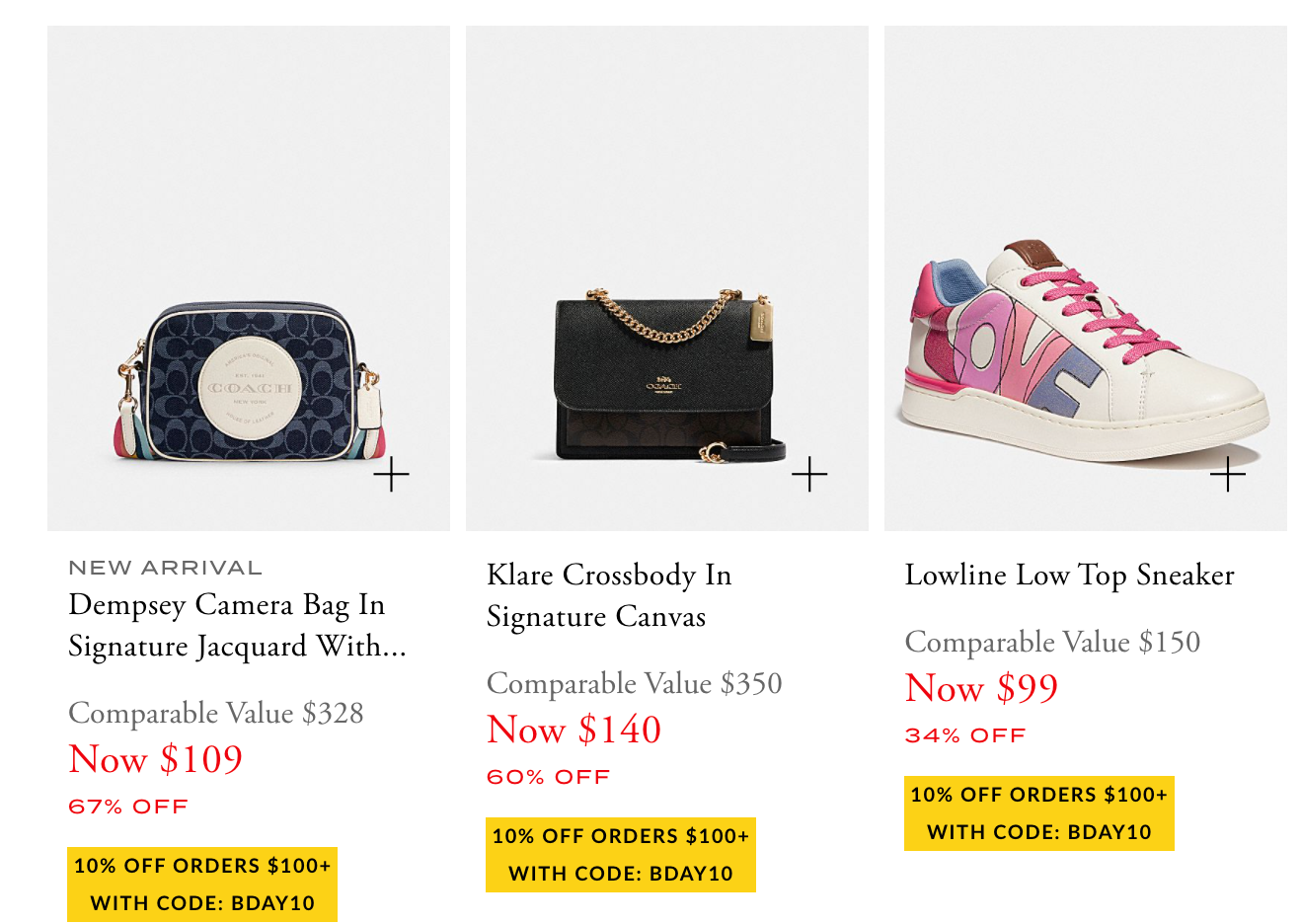
Task: Open the Dempsey Camera Bag title link
Action: 237,625
